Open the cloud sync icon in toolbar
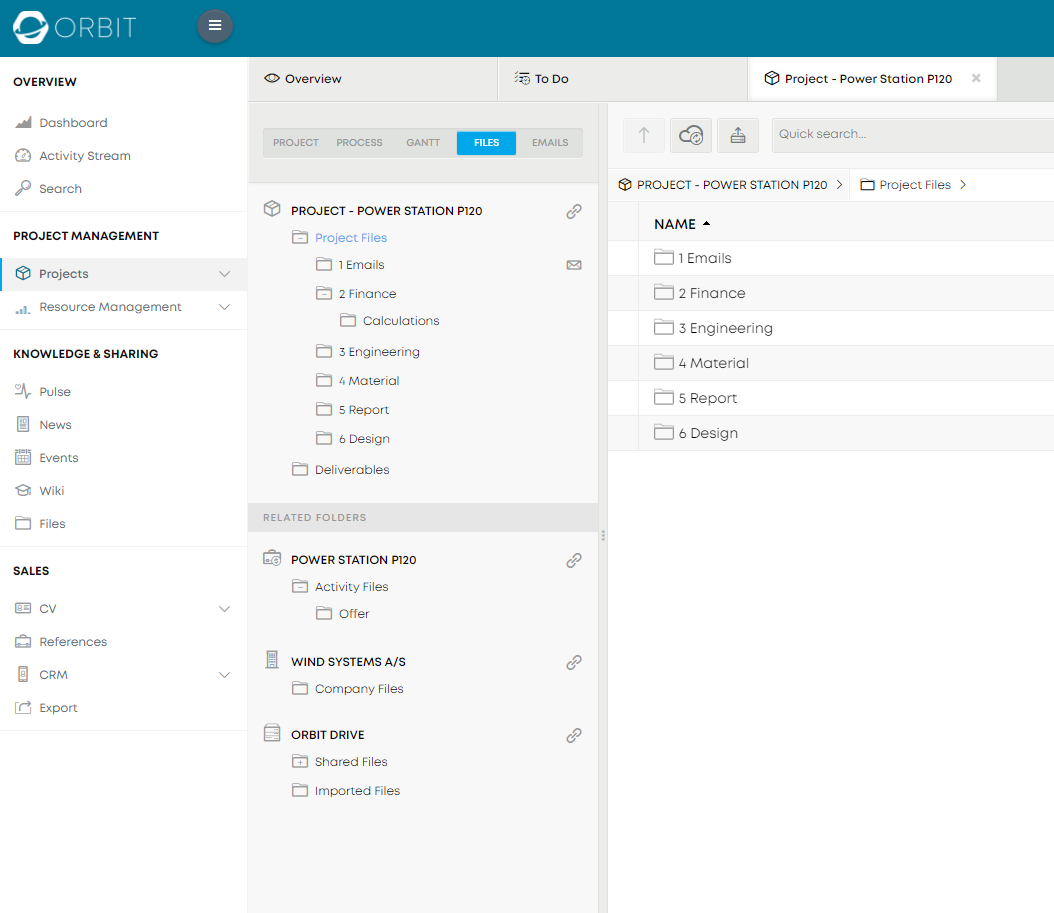 click(x=691, y=135)
